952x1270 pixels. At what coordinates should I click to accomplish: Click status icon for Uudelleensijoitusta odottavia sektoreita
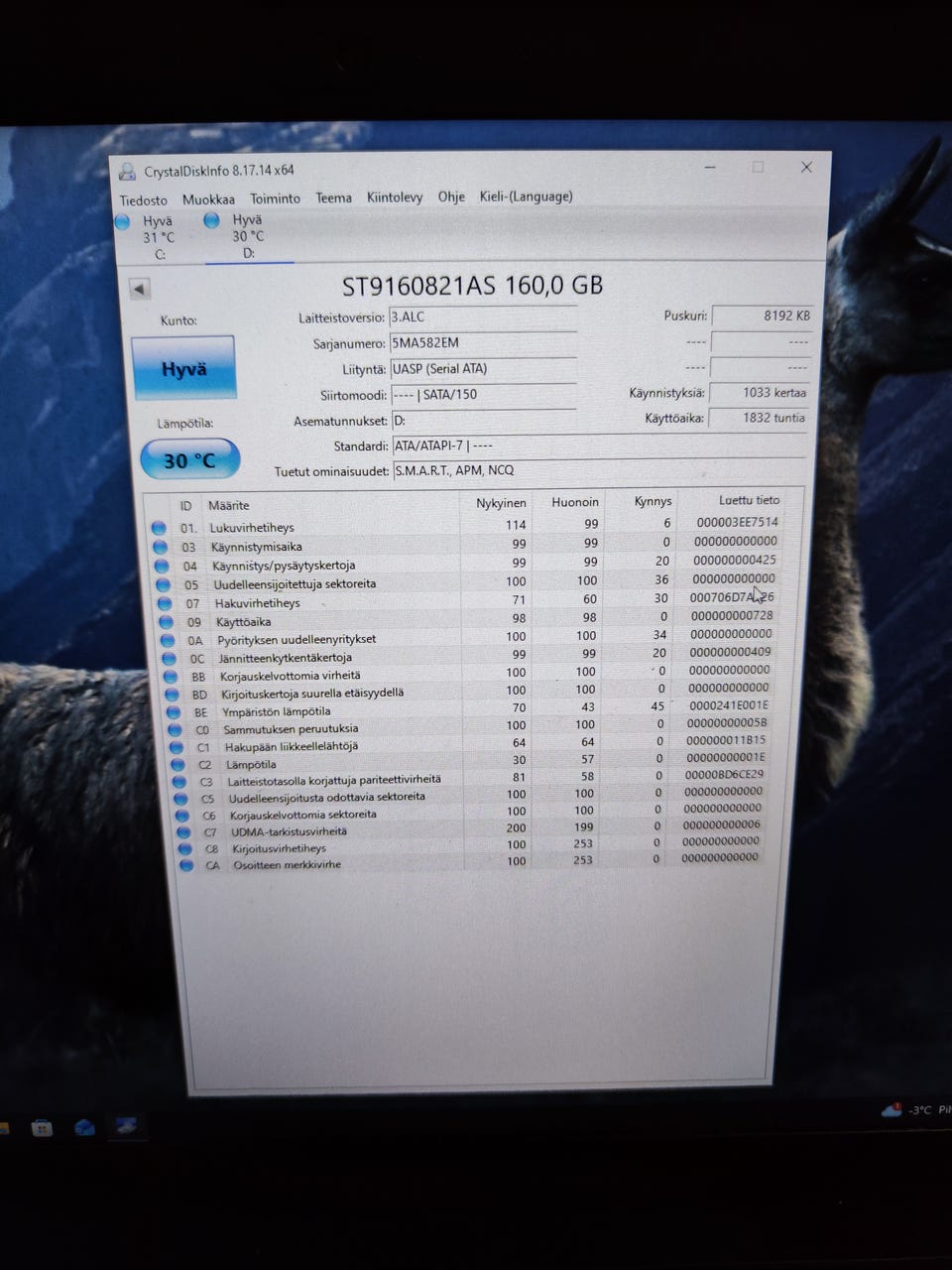pyautogui.click(x=180, y=799)
